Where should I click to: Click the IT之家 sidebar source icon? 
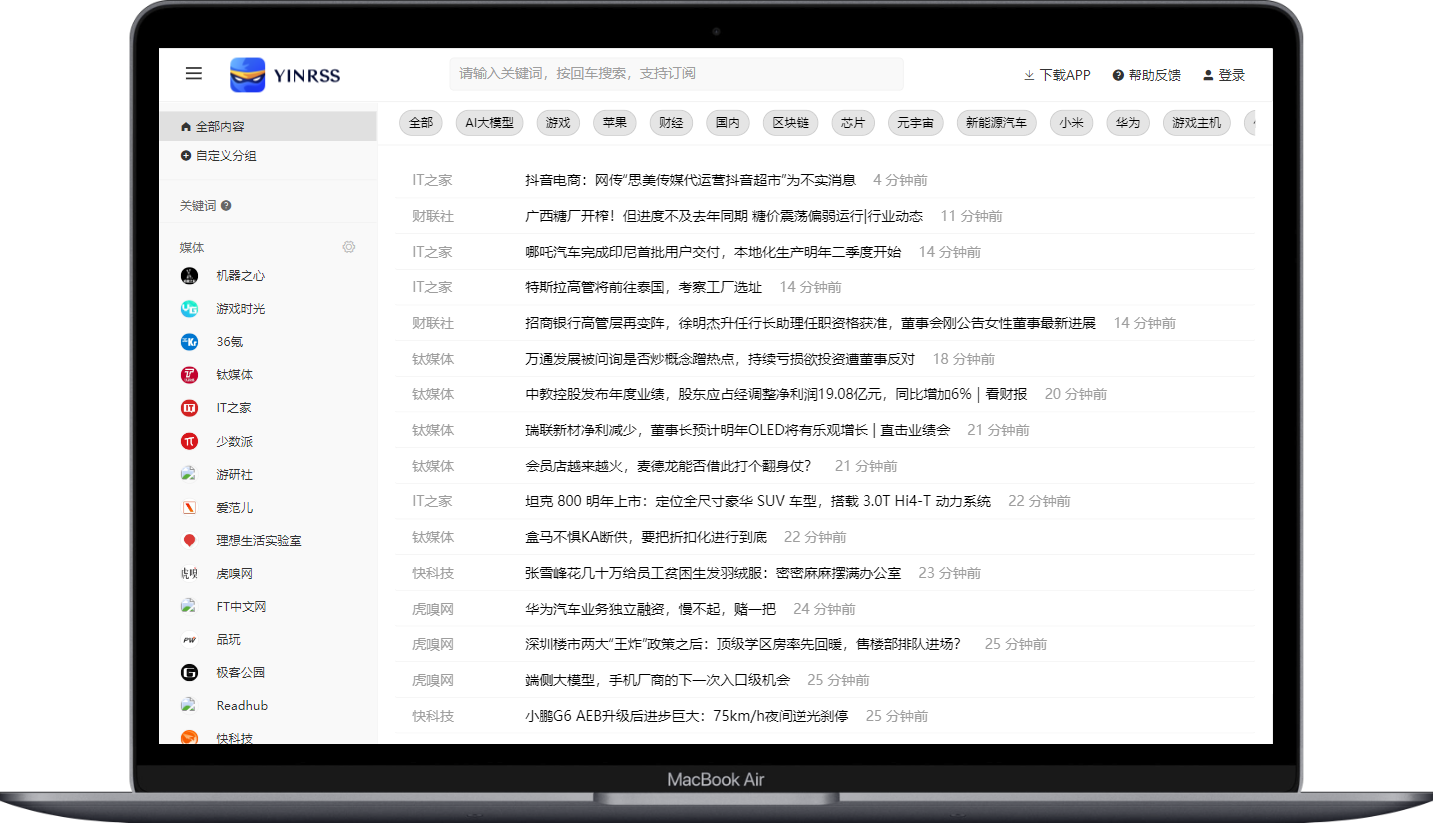click(189, 408)
